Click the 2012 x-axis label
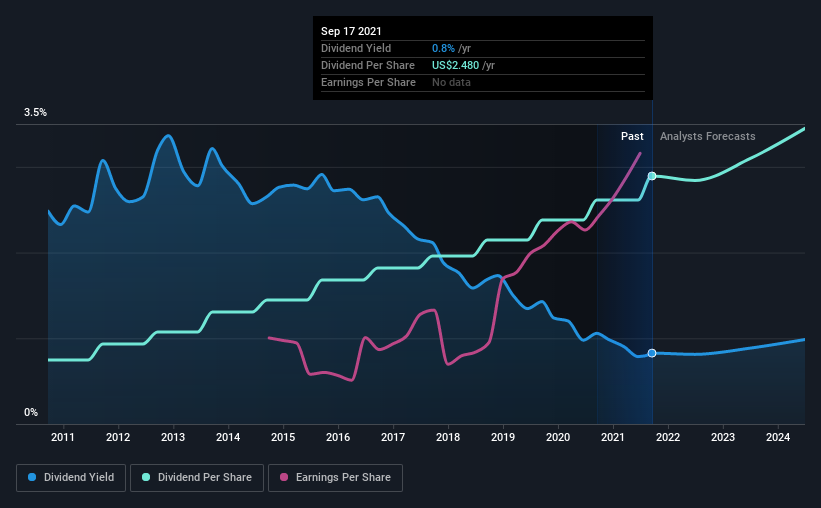The width and height of the screenshot is (821, 508). pos(118,437)
